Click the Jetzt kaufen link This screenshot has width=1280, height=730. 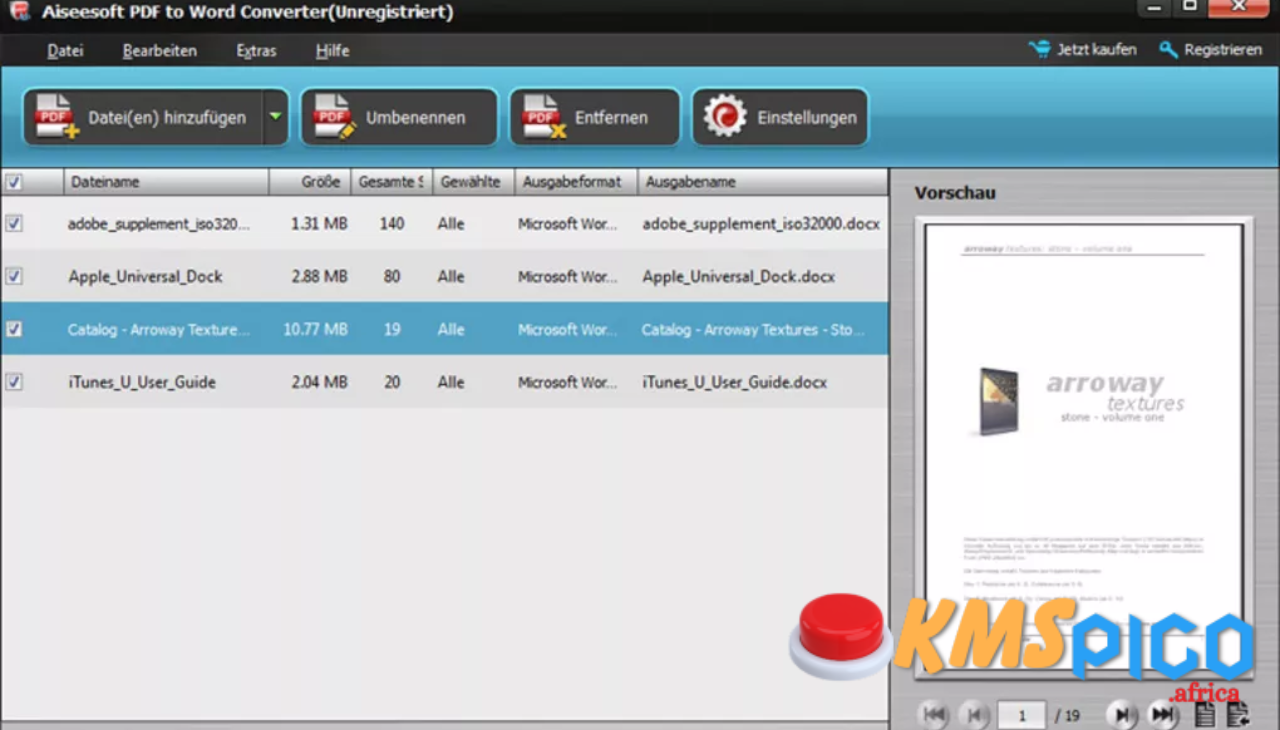pos(1097,49)
